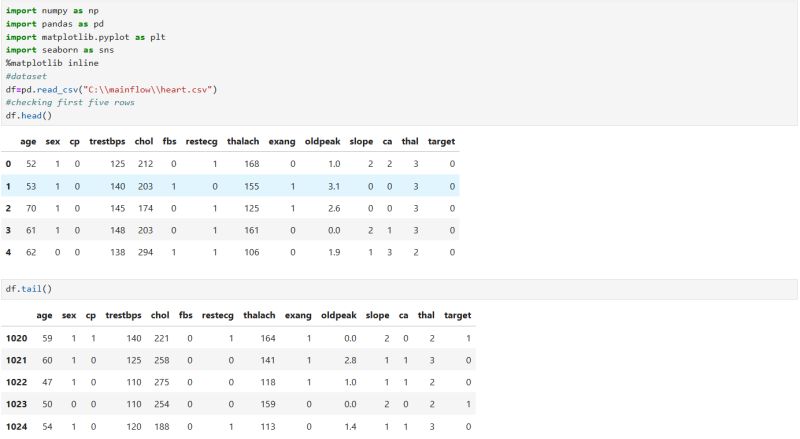The width and height of the screenshot is (800, 439).
Task: Click the df.tail() code cell
Action: 399,289
